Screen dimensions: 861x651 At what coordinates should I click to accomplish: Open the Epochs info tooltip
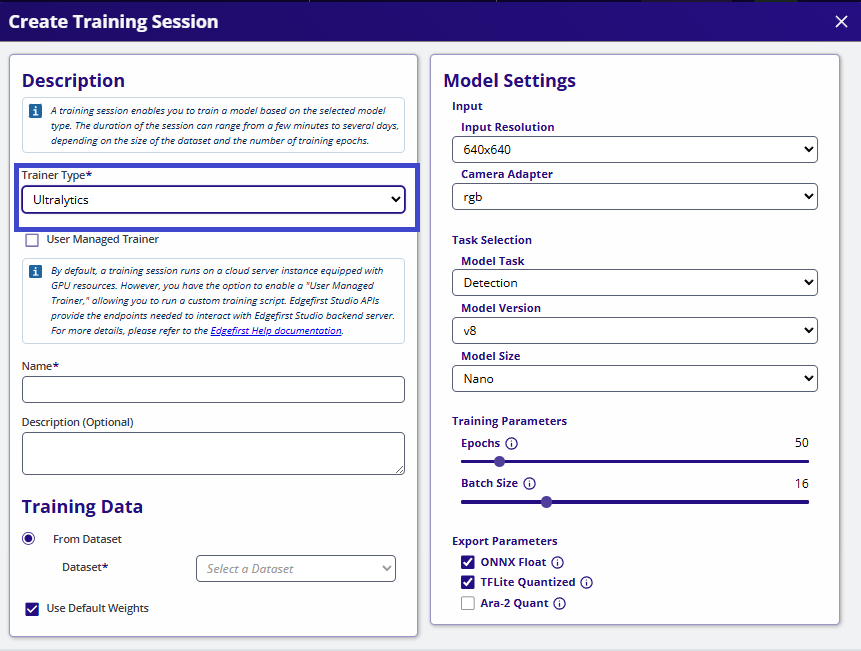[511, 443]
